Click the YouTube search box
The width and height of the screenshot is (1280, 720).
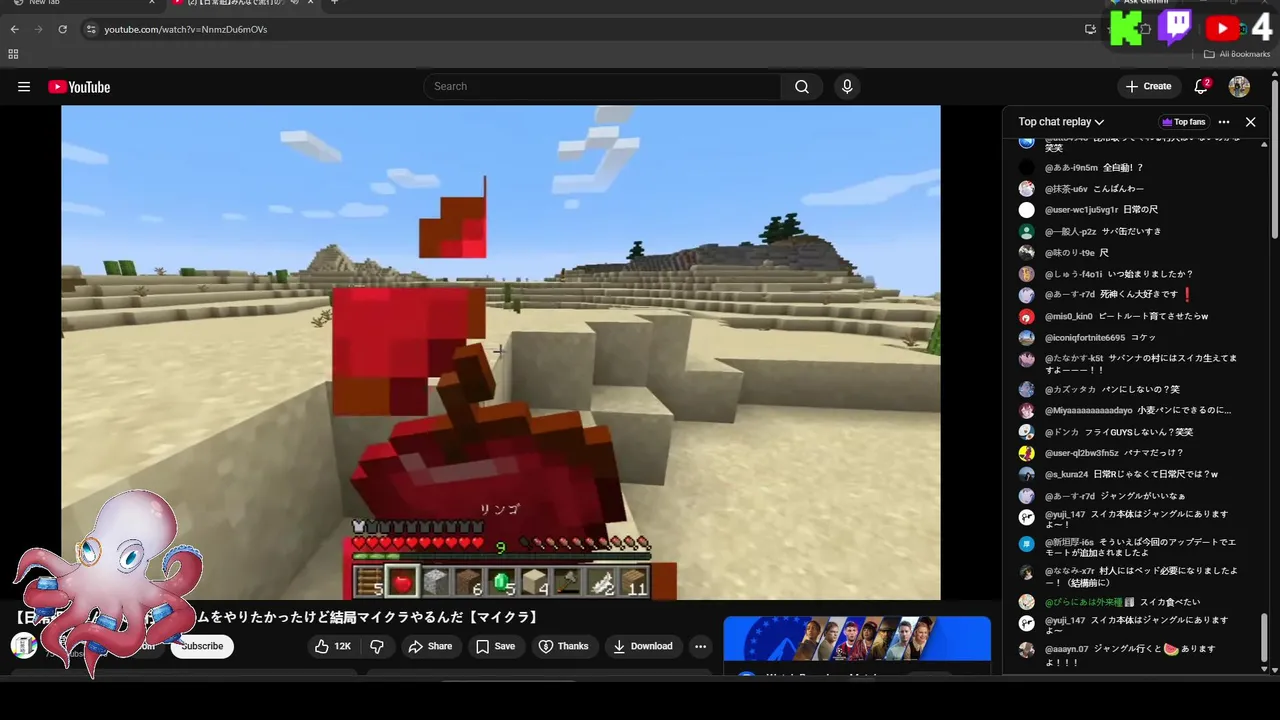pyautogui.click(x=602, y=86)
